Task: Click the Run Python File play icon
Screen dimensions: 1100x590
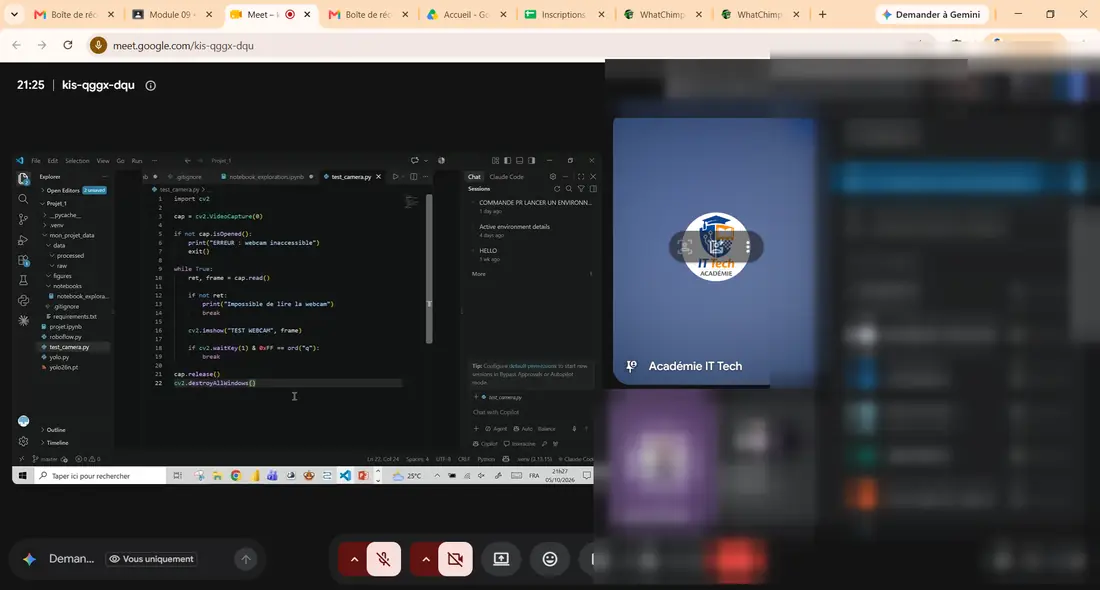Action: click(396, 177)
